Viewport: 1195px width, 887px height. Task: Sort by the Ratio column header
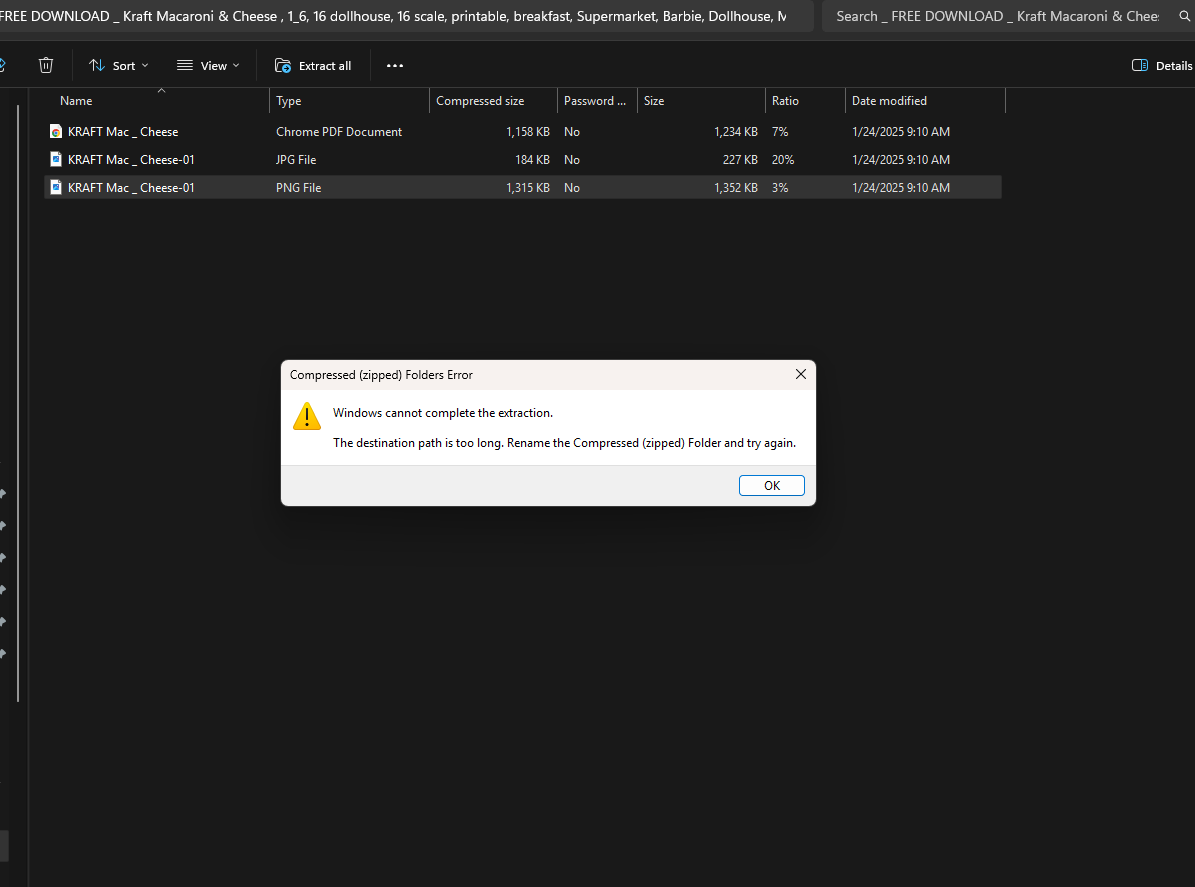[805, 101]
